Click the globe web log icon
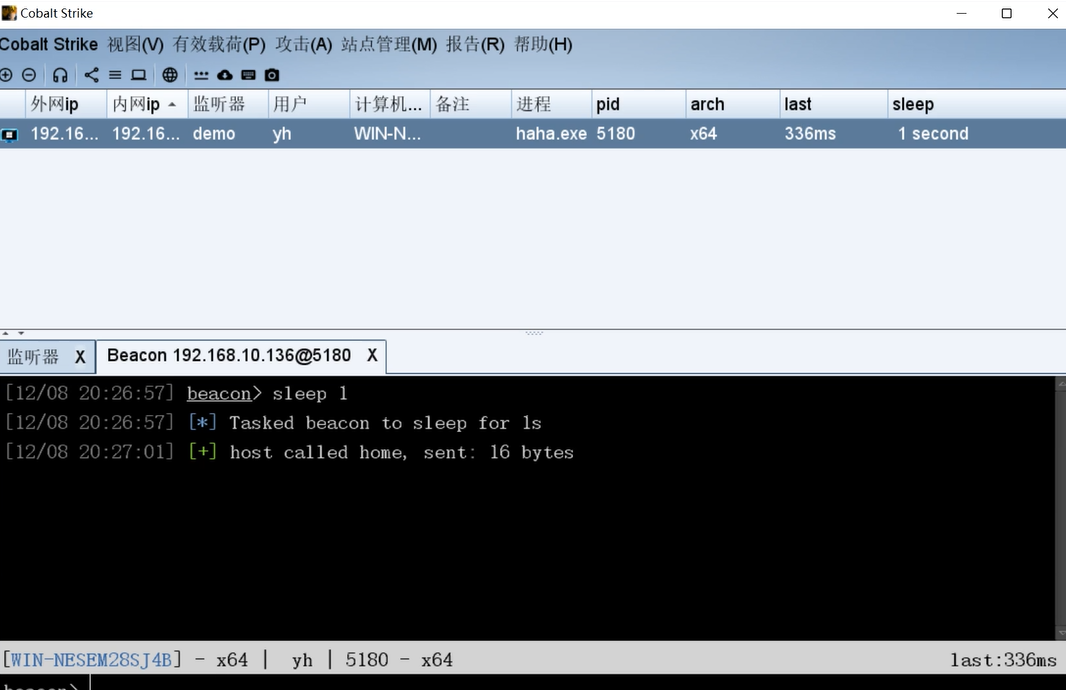The height and width of the screenshot is (690, 1066). tap(170, 75)
